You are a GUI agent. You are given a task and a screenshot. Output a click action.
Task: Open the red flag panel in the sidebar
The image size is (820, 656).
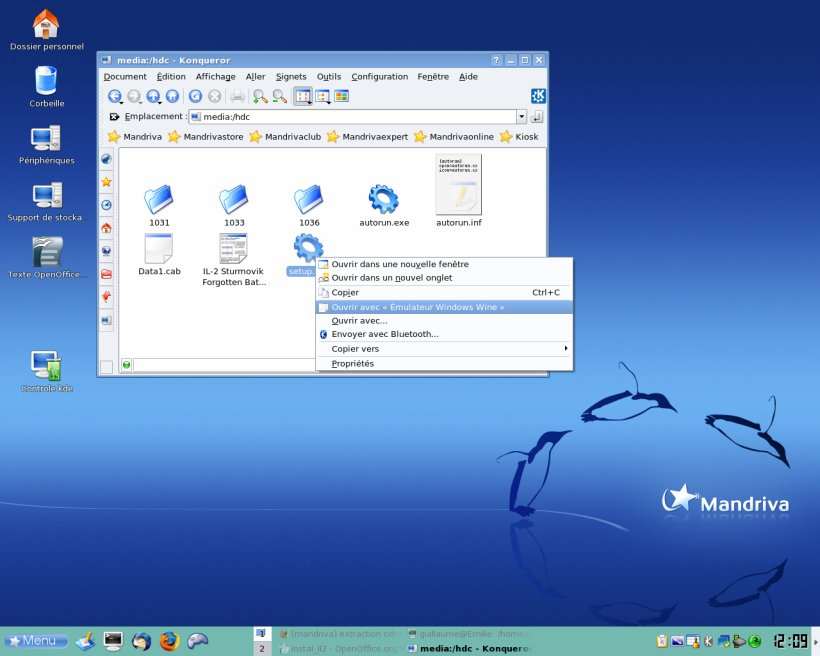coord(106,297)
